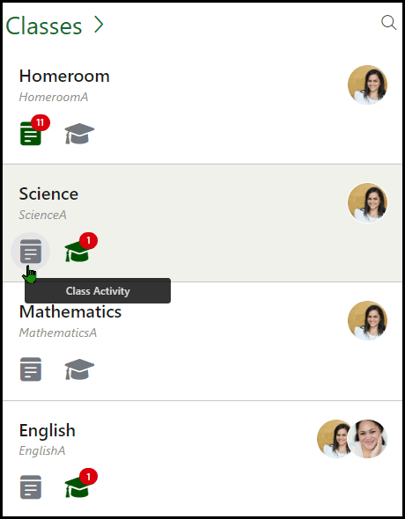405x519 pixels.
Task: Select the Science class title
Action: point(49,194)
